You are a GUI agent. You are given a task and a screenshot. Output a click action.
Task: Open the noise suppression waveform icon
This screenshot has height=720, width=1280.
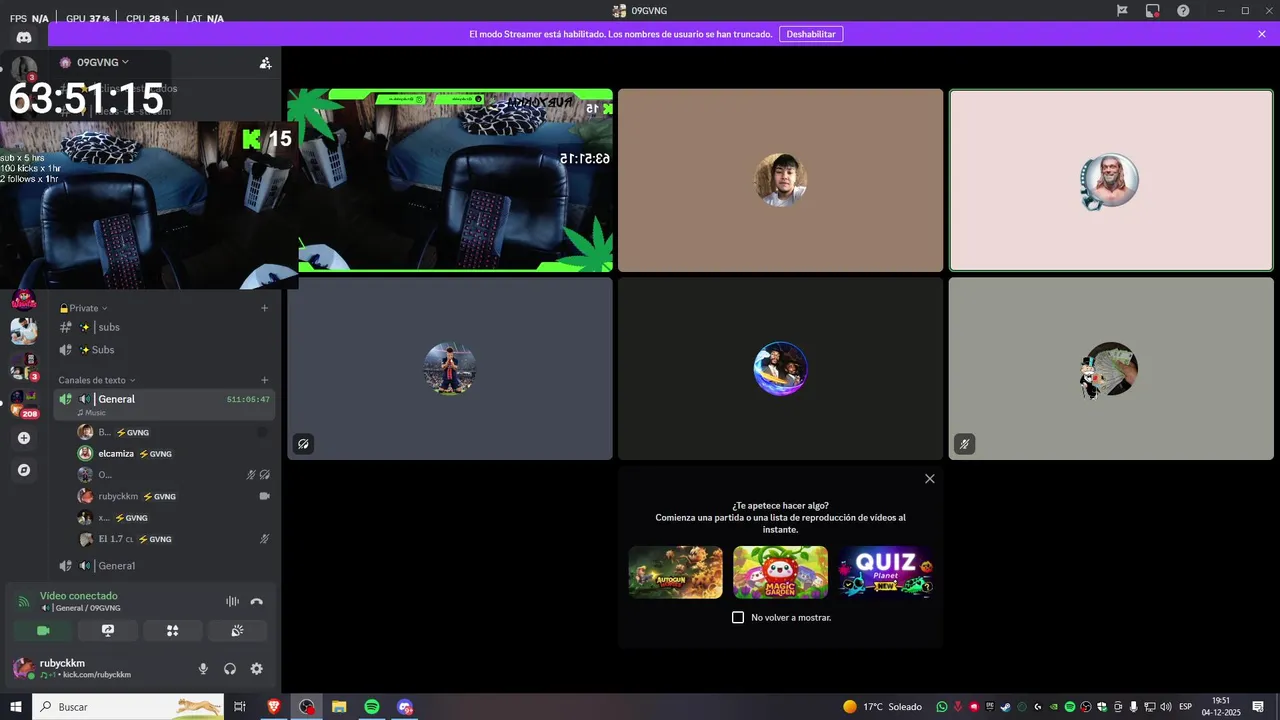pyautogui.click(x=232, y=602)
